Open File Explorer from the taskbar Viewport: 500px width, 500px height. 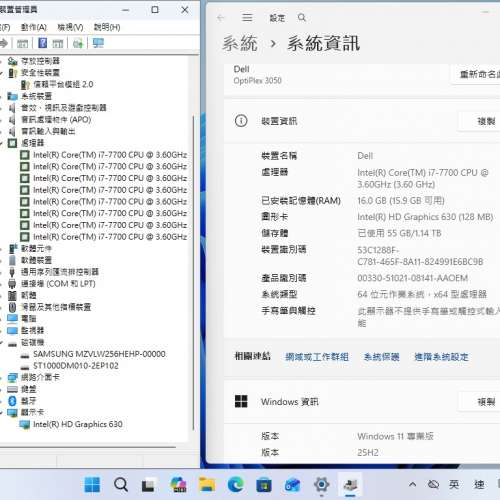pyautogui.click(x=207, y=485)
